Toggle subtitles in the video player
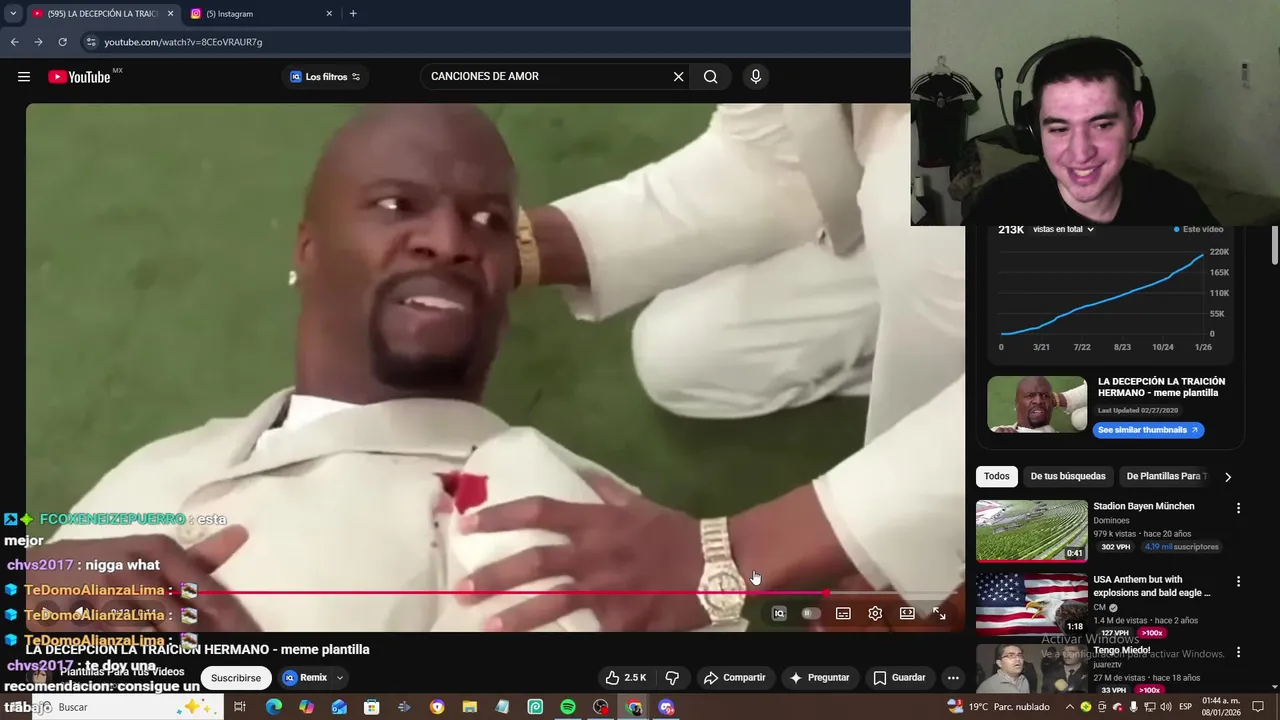Viewport: 1280px width, 720px height. tap(843, 613)
